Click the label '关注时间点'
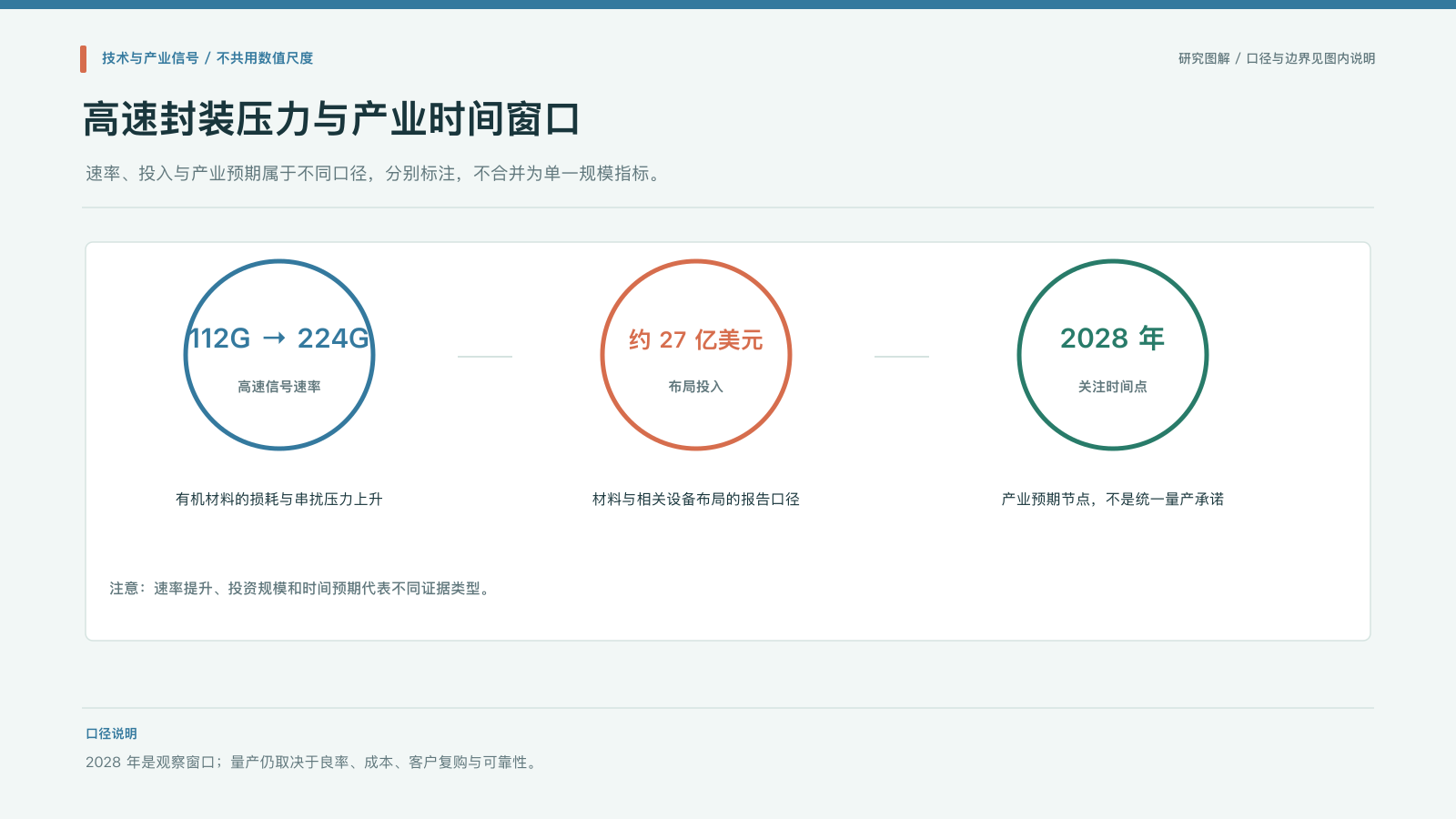 point(1113,387)
